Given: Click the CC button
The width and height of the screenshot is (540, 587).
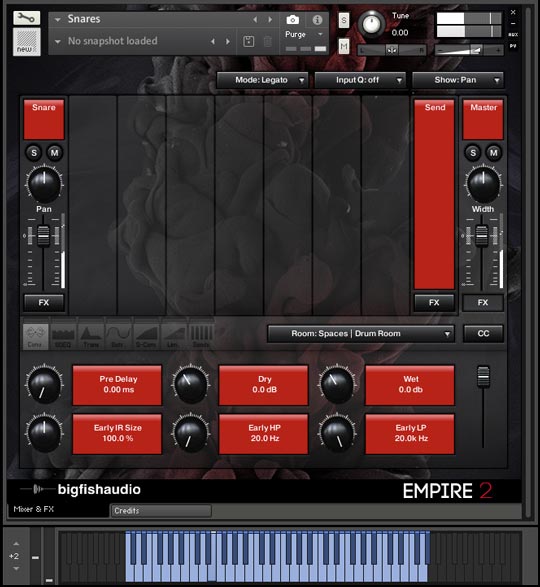Looking at the screenshot, I should [483, 334].
